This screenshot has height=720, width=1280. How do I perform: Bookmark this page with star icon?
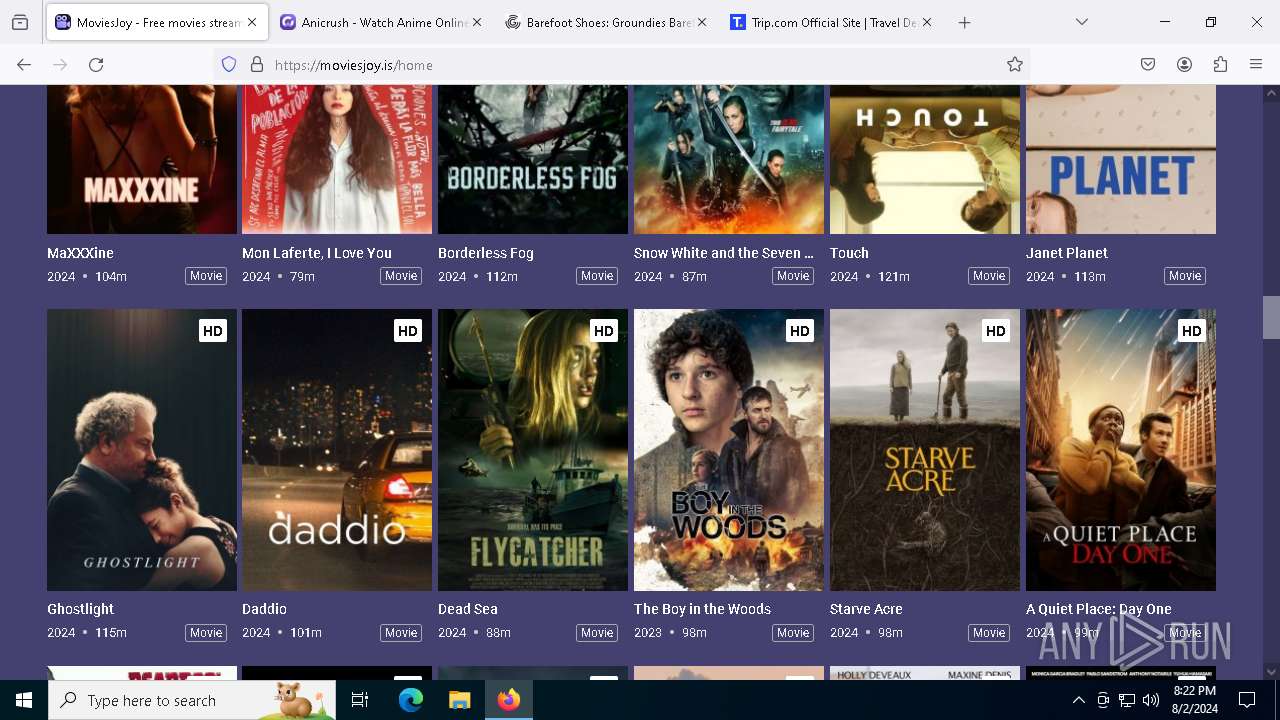[1015, 65]
